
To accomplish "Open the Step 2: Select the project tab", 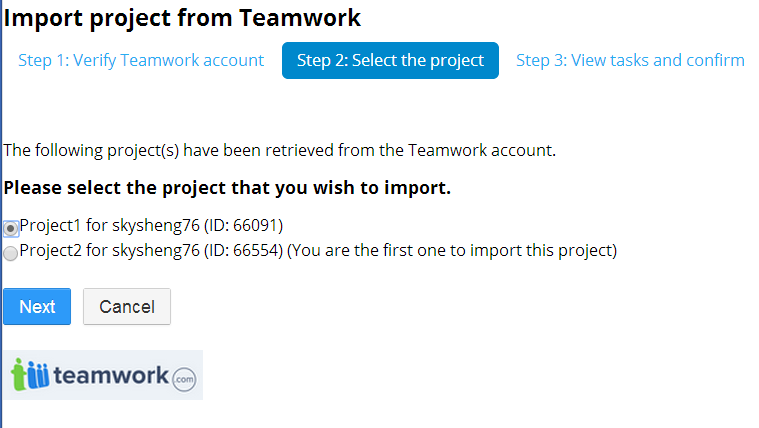I will tap(390, 60).
